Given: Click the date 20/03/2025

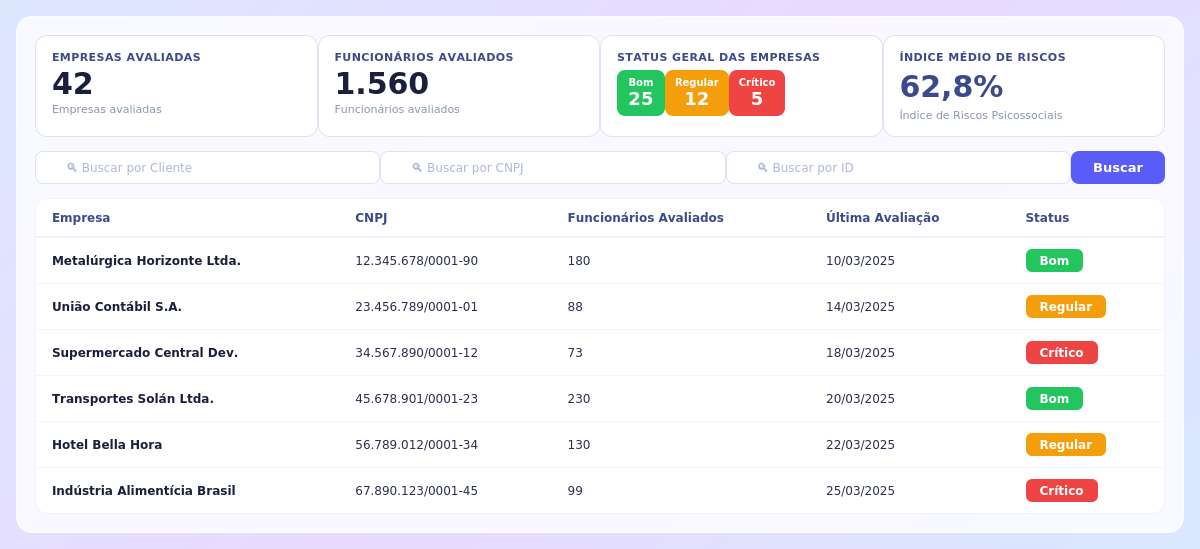Looking at the screenshot, I should [x=860, y=399].
